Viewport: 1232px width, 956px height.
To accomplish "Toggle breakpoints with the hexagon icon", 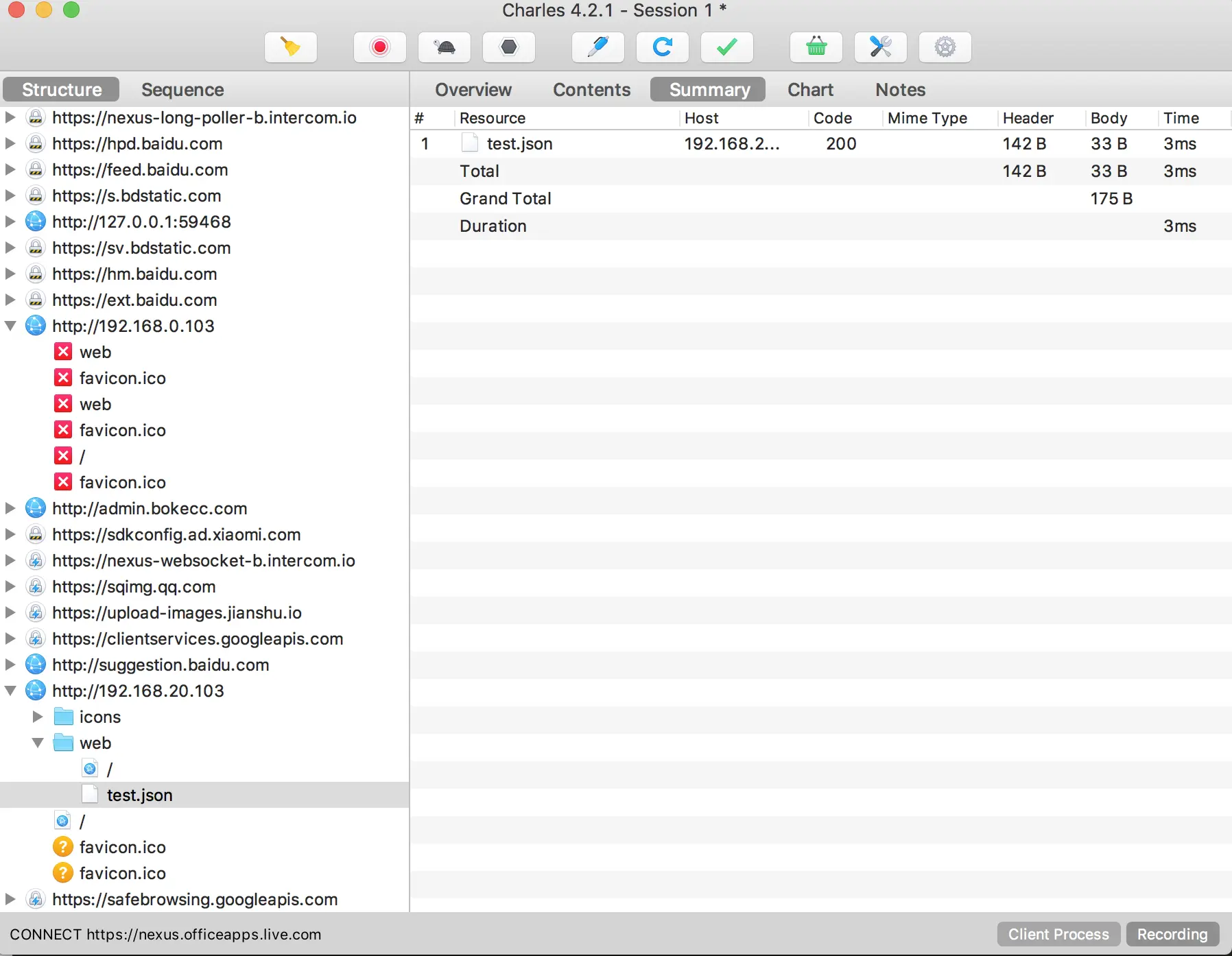I will click(509, 47).
